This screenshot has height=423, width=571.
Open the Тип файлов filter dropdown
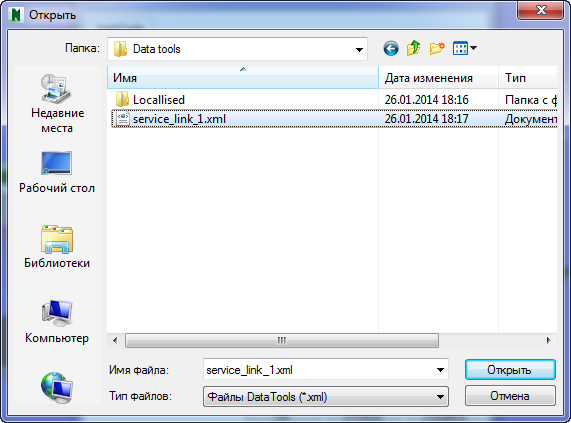[x=326, y=396]
